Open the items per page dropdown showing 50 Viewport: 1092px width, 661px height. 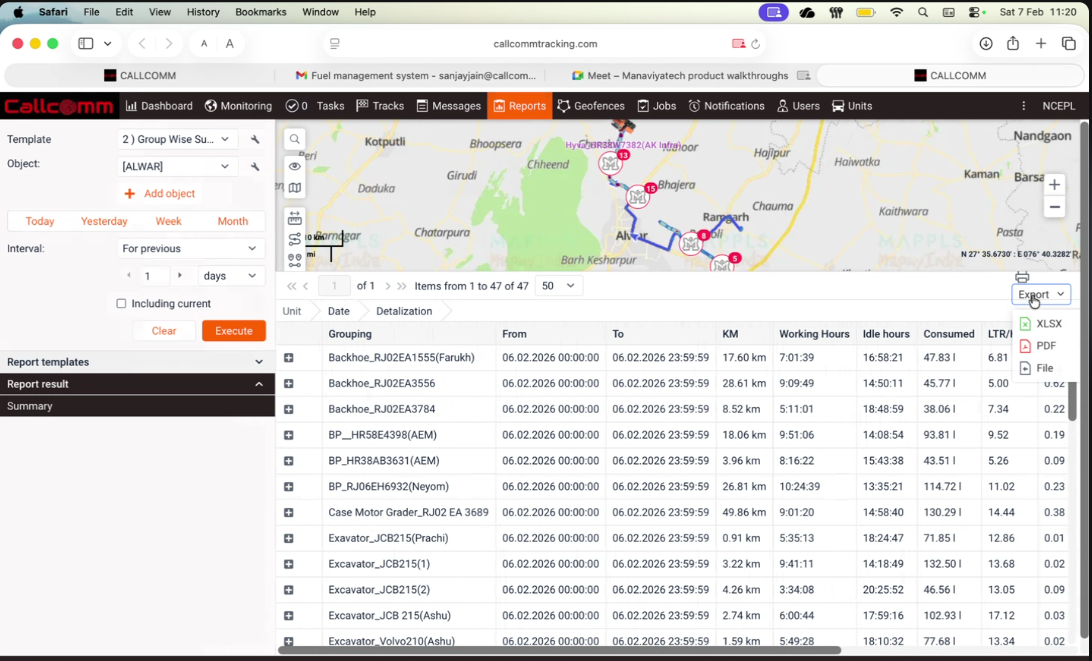coord(557,285)
